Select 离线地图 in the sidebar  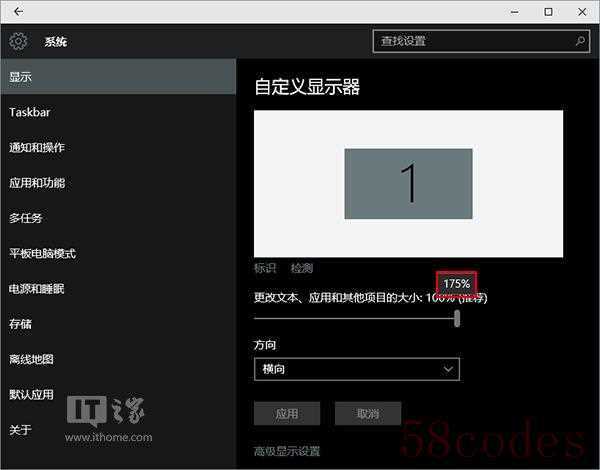point(31,359)
